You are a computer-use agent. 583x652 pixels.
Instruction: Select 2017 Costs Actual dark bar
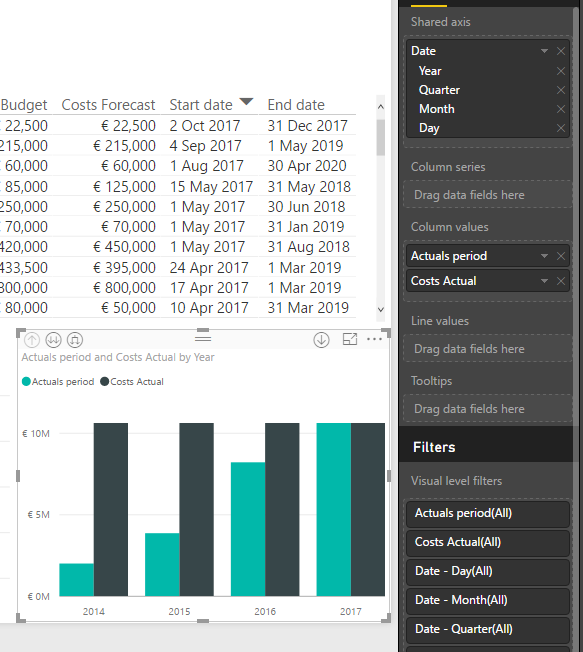(368, 510)
